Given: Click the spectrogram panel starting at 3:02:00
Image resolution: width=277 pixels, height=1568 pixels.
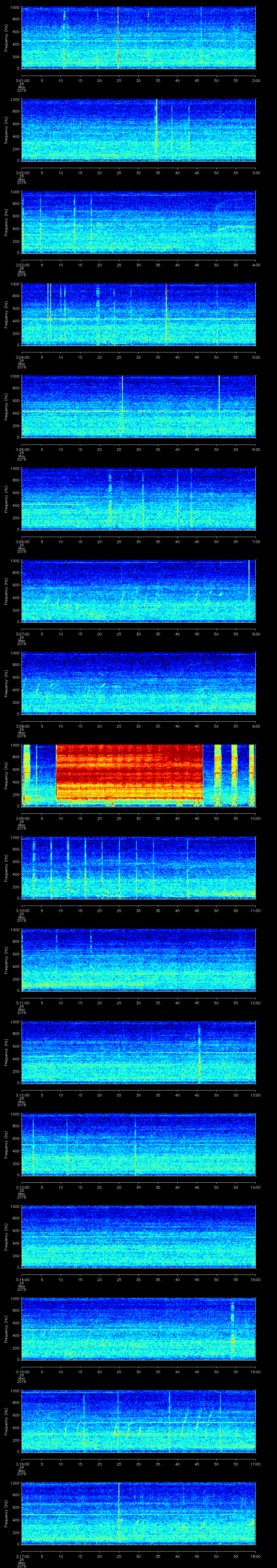Looking at the screenshot, I should [139, 130].
